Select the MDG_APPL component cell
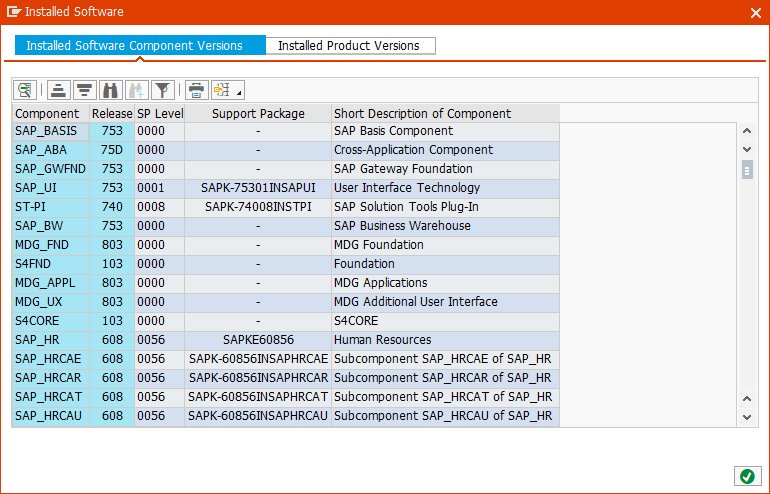The height and width of the screenshot is (494, 770). pos(51,283)
